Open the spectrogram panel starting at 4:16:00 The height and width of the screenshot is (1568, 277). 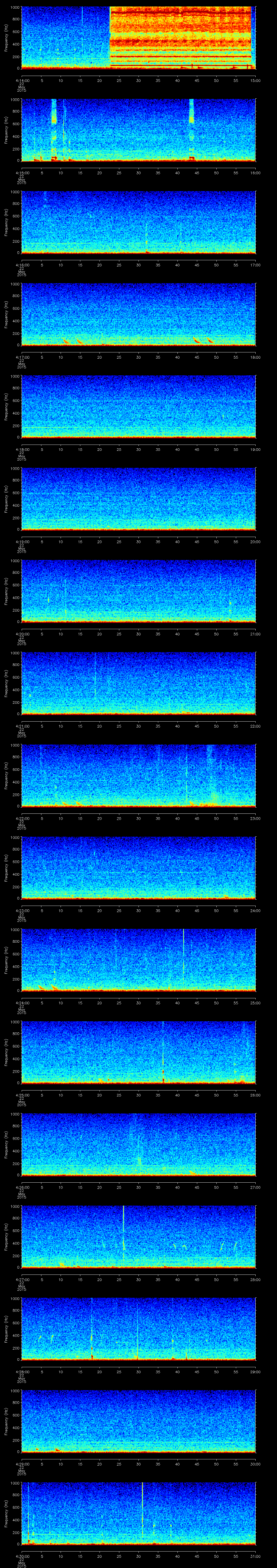point(138,222)
